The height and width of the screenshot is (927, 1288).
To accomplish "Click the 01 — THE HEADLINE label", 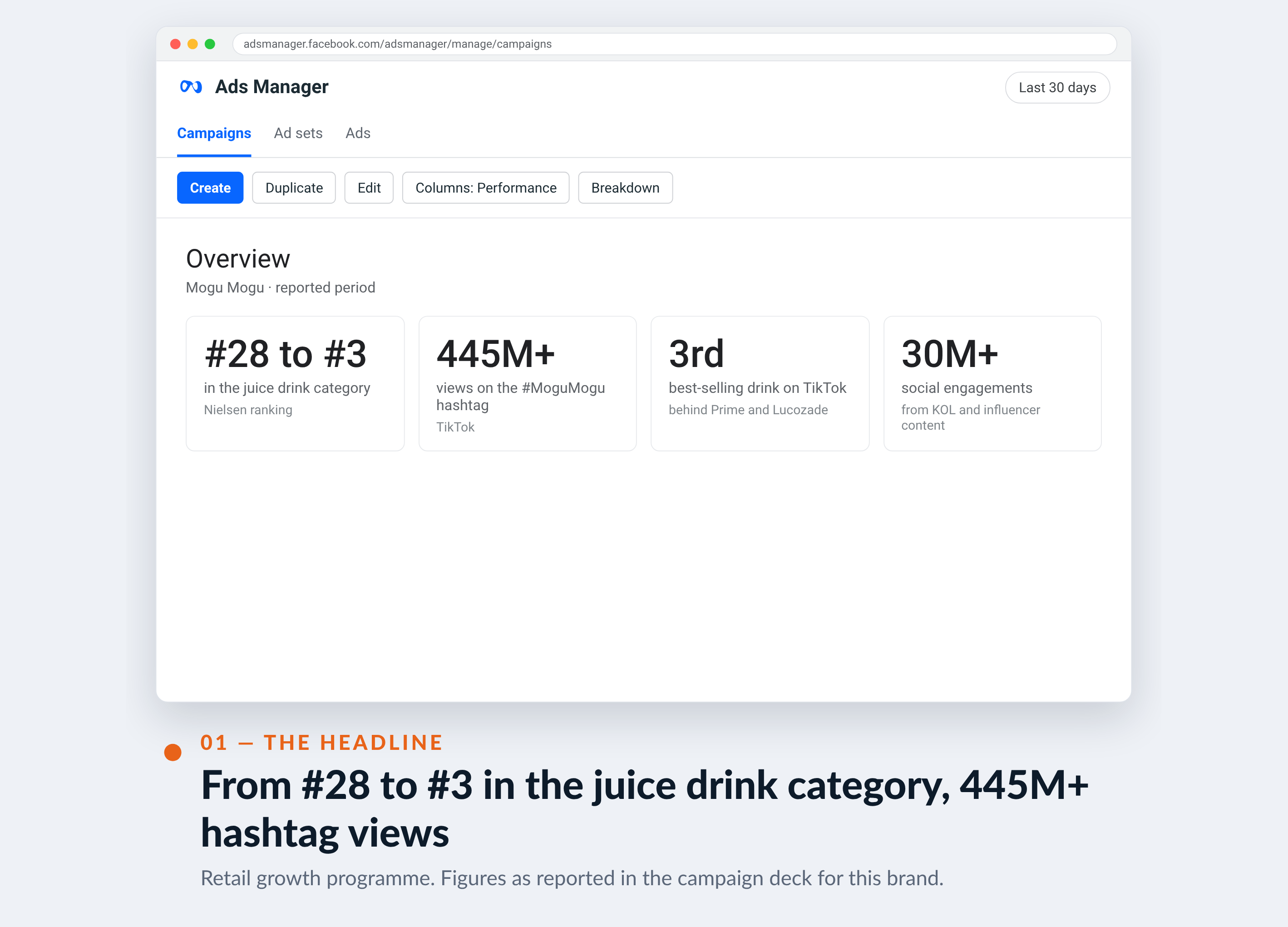I will 321,743.
